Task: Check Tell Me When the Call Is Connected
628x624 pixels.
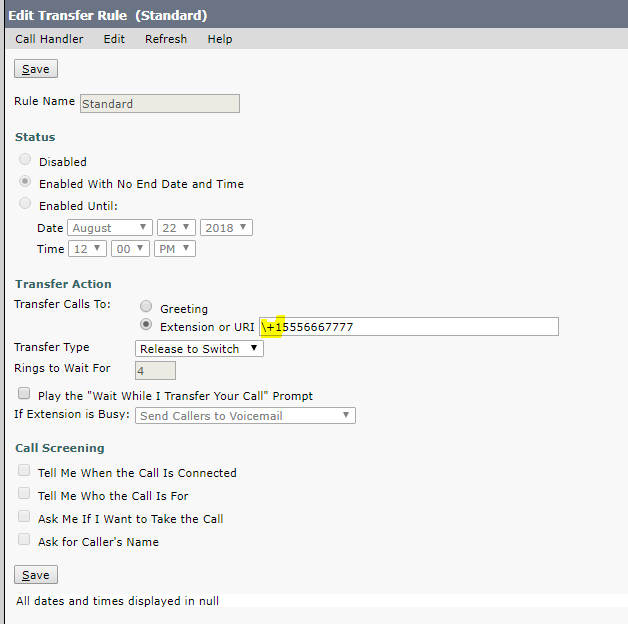Action: click(24, 471)
